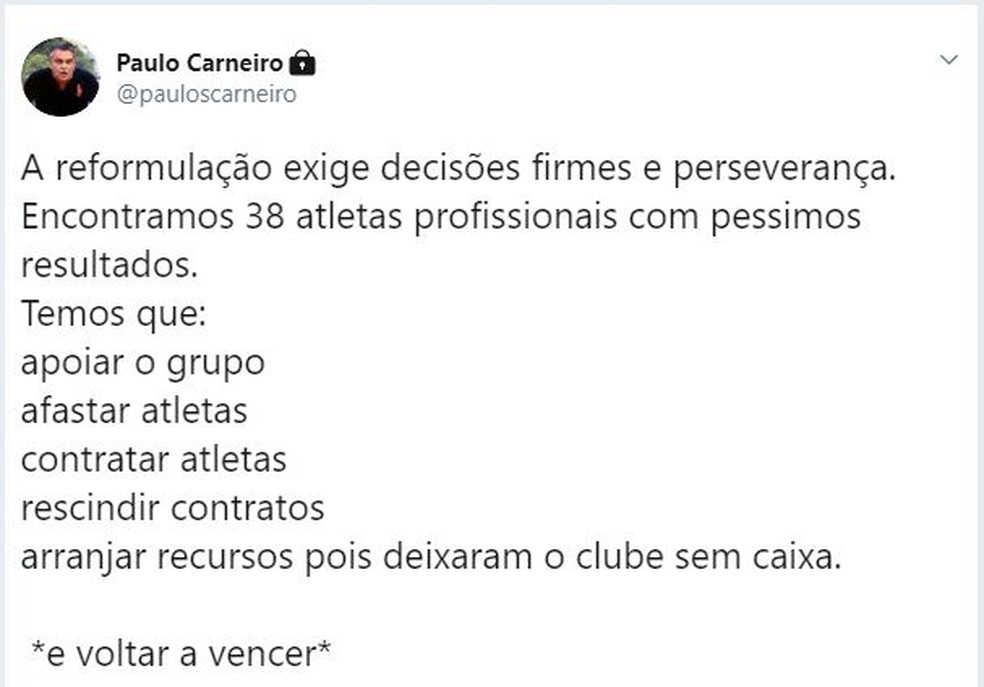This screenshot has width=984, height=687.
Task: Click the word 'profissionais' in the tweet
Action: 515,218
